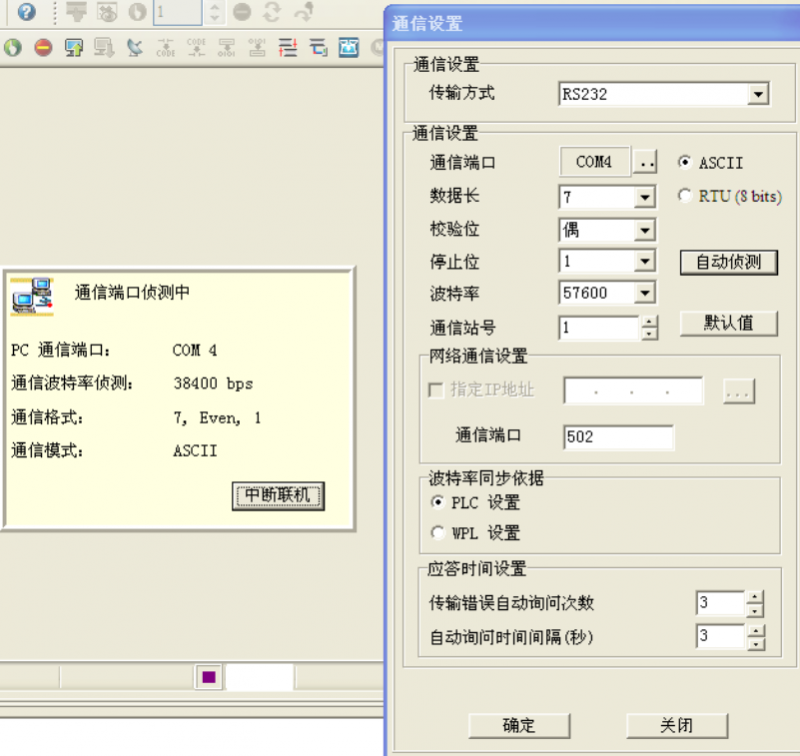Increase the 通信站号 spinner value

click(649, 322)
